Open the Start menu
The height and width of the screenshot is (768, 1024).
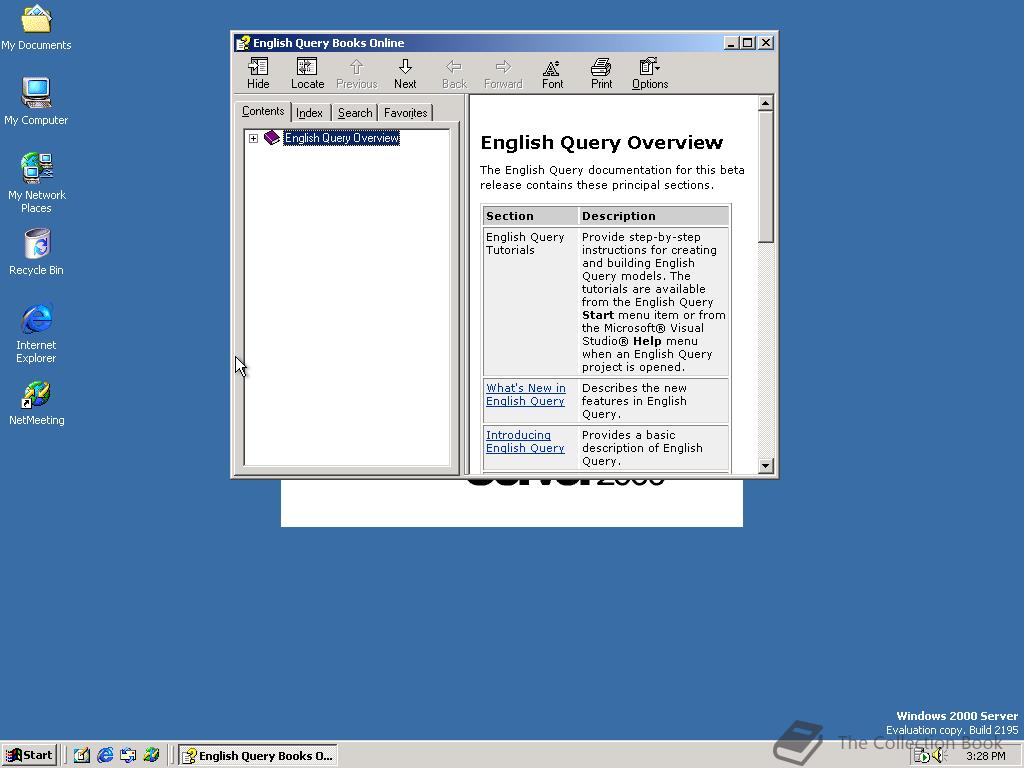(x=29, y=755)
